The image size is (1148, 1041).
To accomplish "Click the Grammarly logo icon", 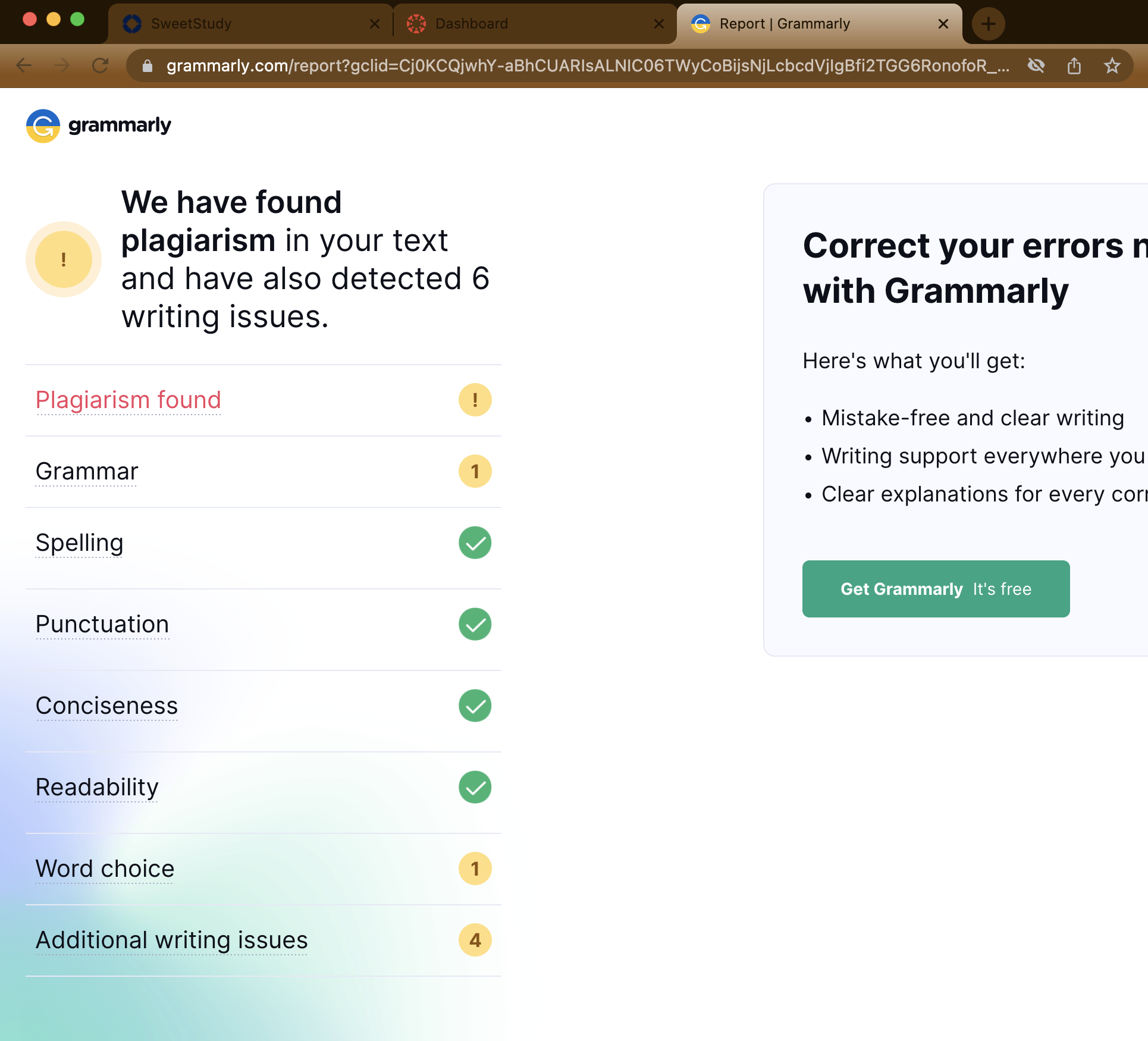I will pos(43,126).
